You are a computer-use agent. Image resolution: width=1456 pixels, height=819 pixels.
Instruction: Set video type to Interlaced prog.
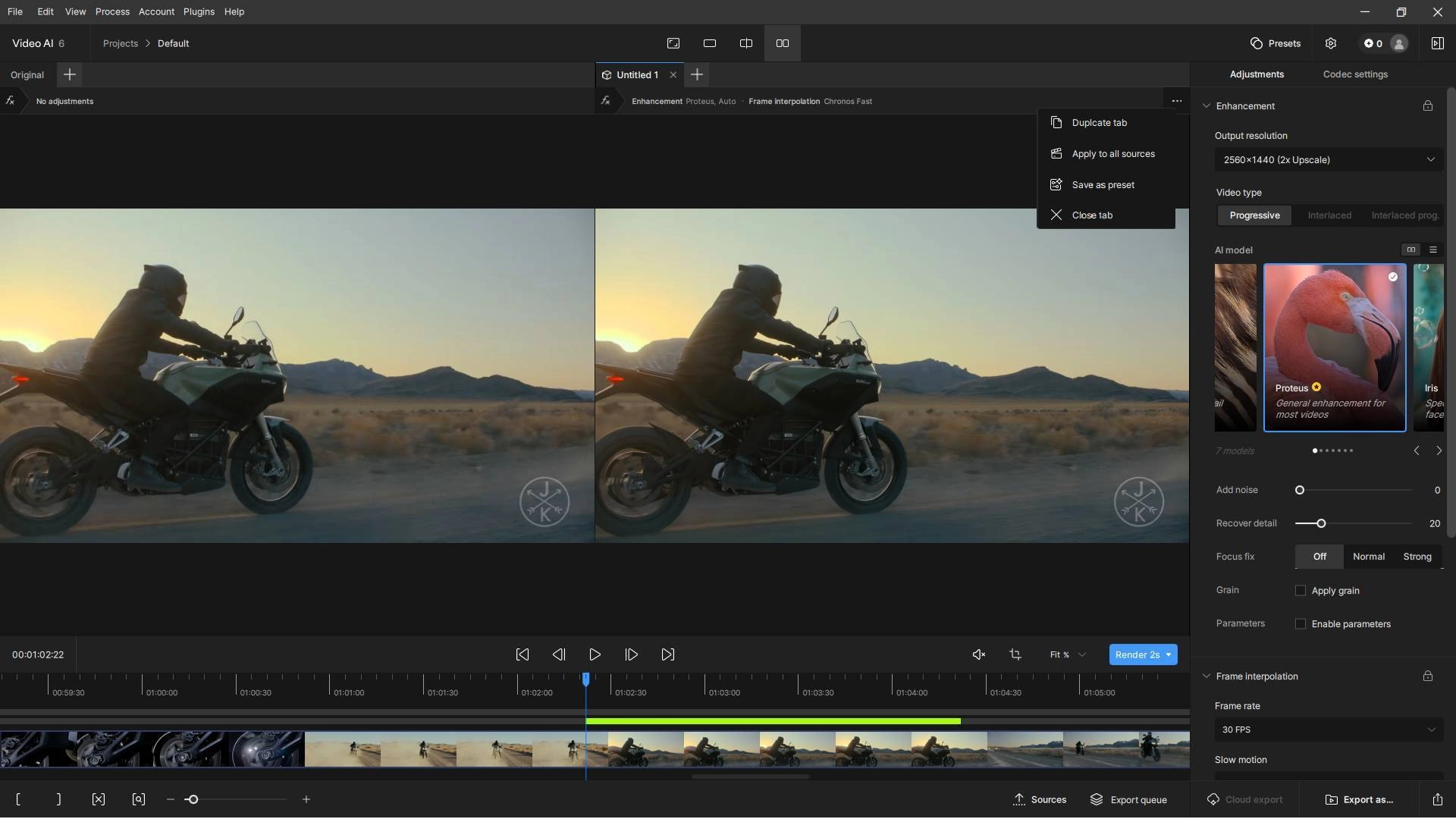(x=1405, y=215)
